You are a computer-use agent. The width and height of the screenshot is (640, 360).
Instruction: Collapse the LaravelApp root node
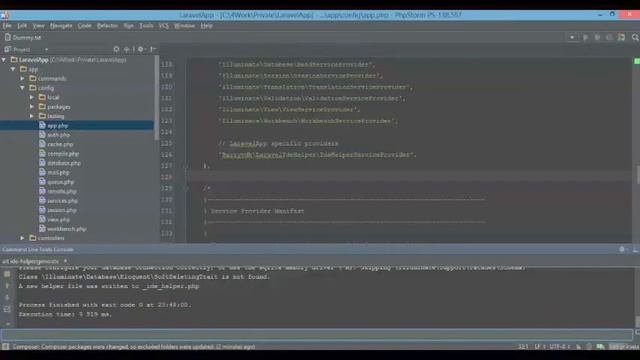(4, 60)
